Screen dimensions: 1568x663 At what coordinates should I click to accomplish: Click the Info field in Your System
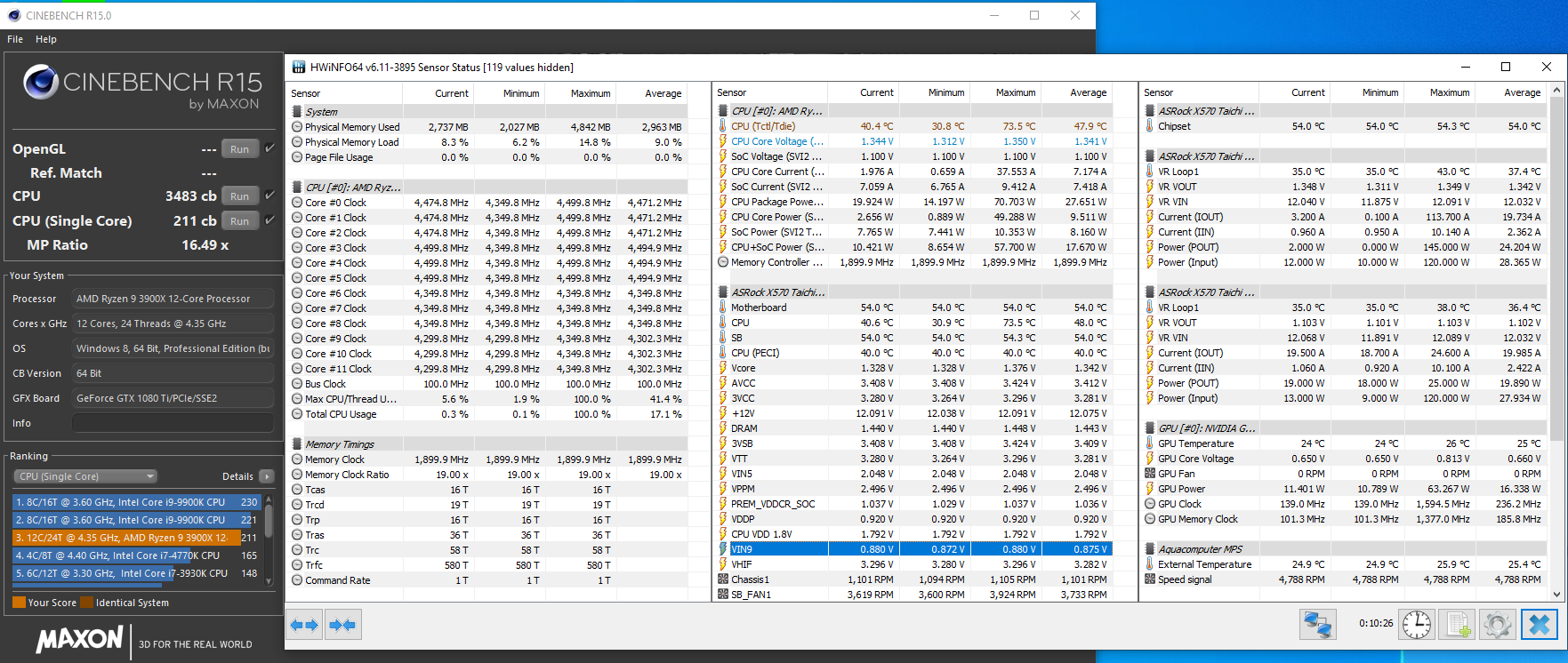coord(173,423)
